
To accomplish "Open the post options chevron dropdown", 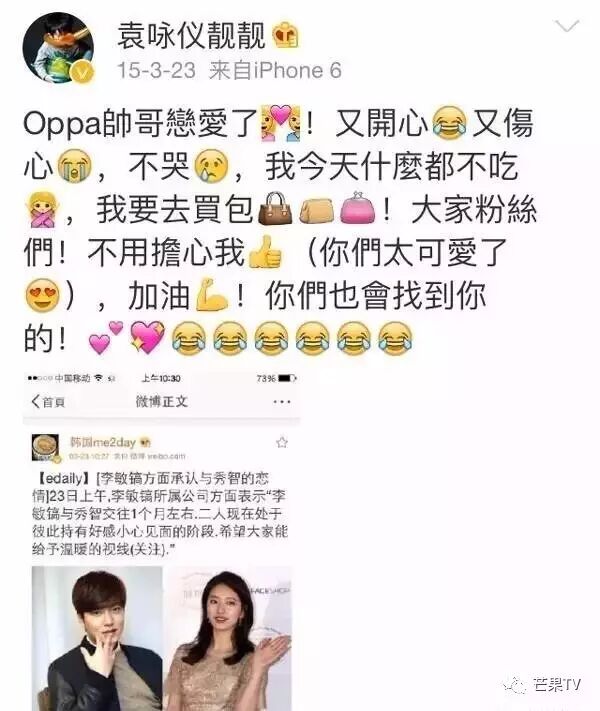I will click(567, 26).
